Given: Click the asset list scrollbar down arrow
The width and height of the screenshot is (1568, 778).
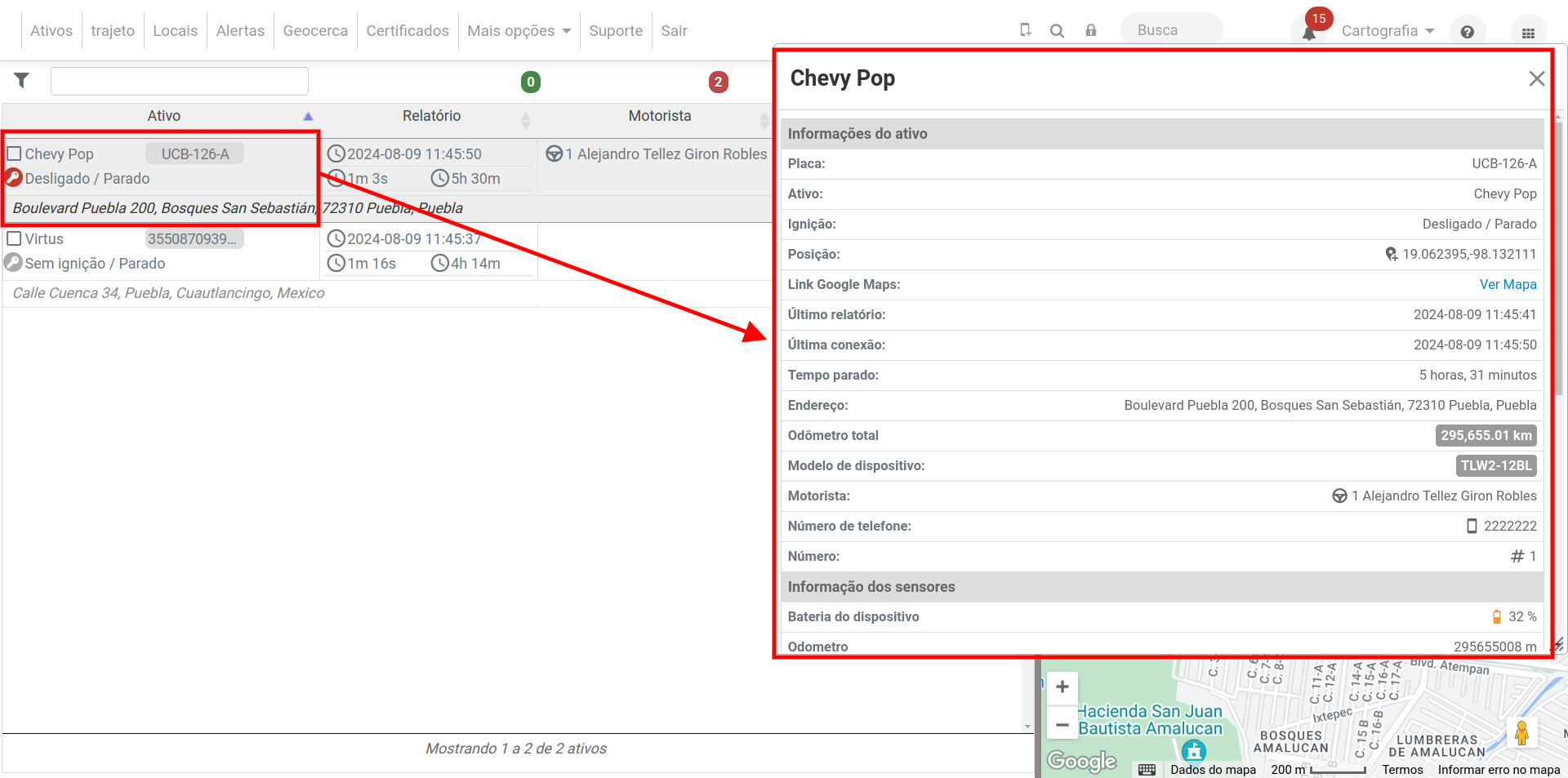Looking at the screenshot, I should [1027, 727].
